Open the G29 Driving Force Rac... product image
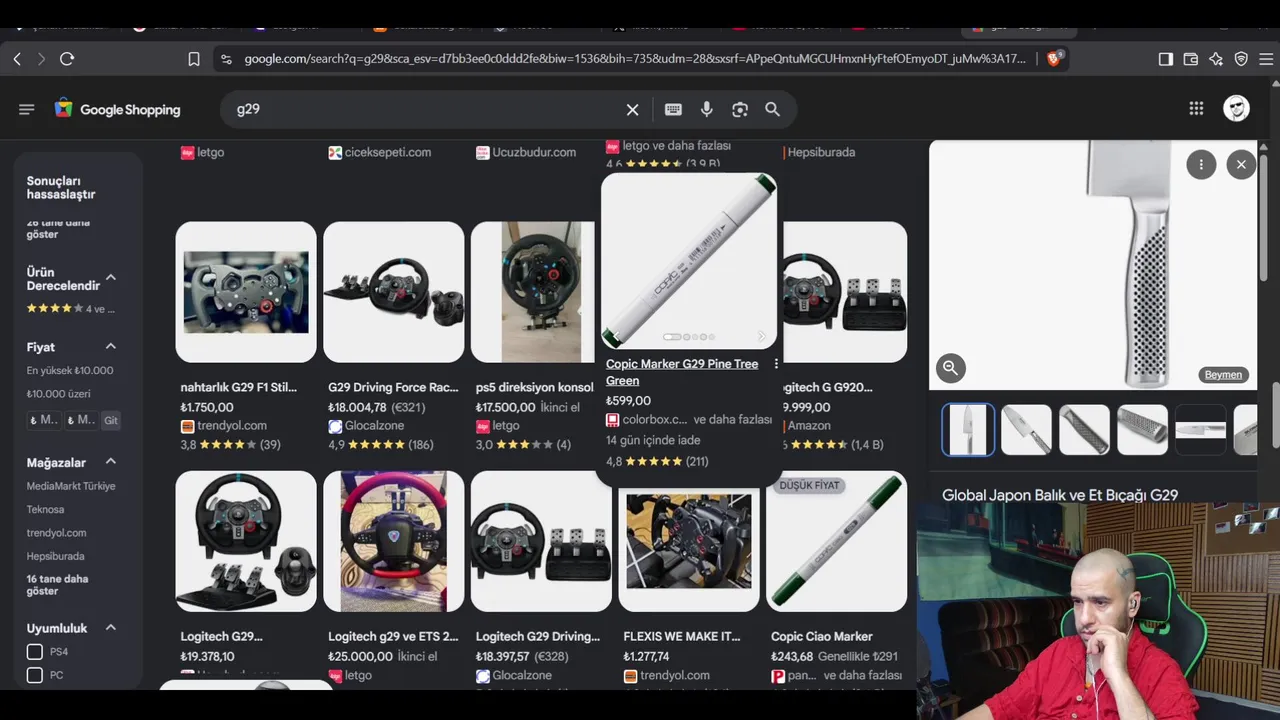The height and width of the screenshot is (720, 1280). click(394, 292)
